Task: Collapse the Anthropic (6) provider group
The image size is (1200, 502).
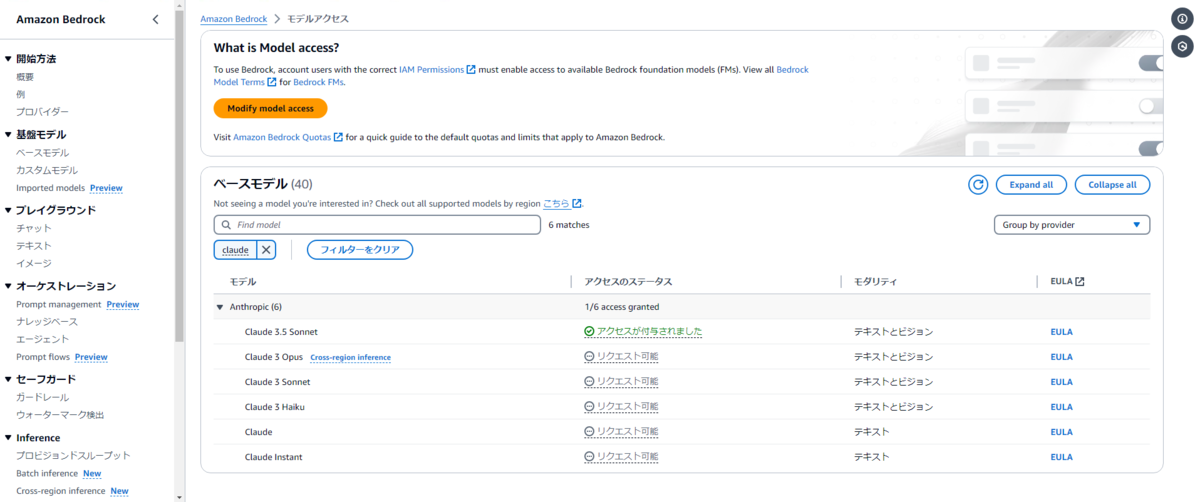Action: click(x=220, y=307)
